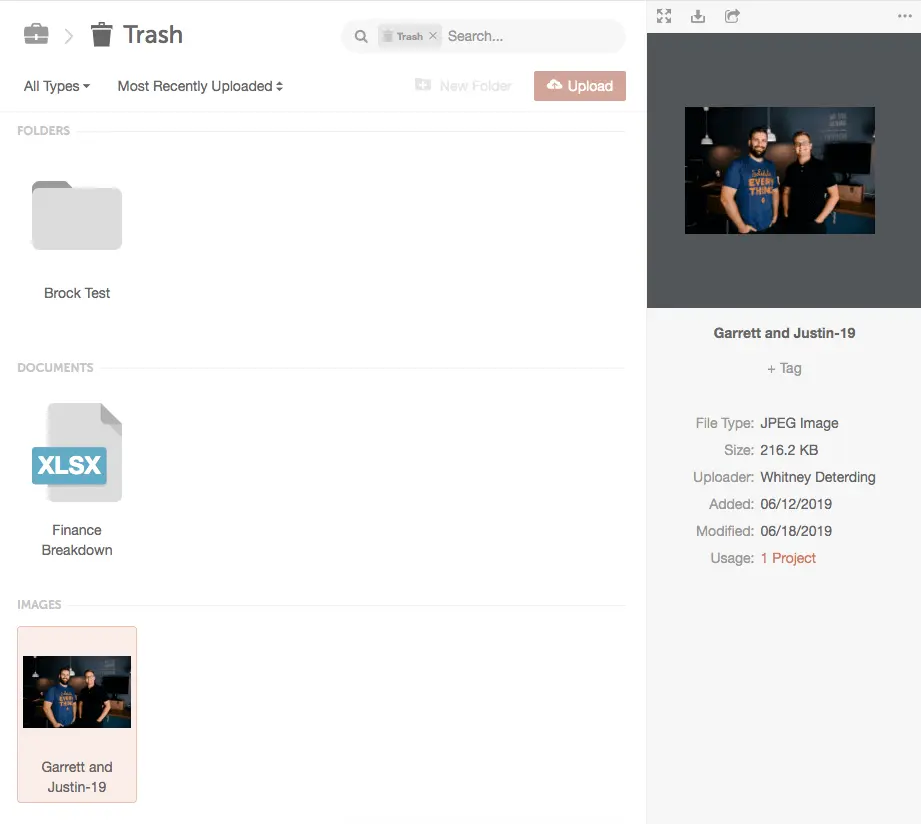Click the breadcrumb chevron separator arrow
Viewport: 921px width, 824px height.
point(69,36)
